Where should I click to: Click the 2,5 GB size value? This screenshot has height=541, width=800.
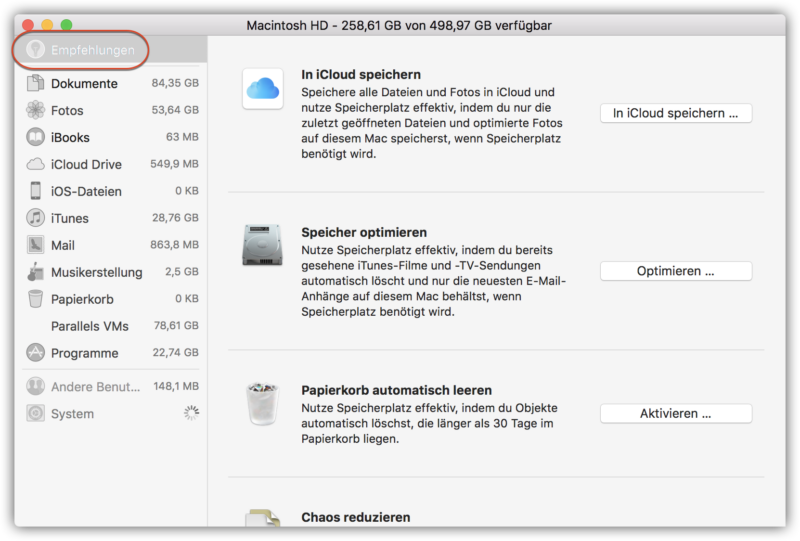182,272
